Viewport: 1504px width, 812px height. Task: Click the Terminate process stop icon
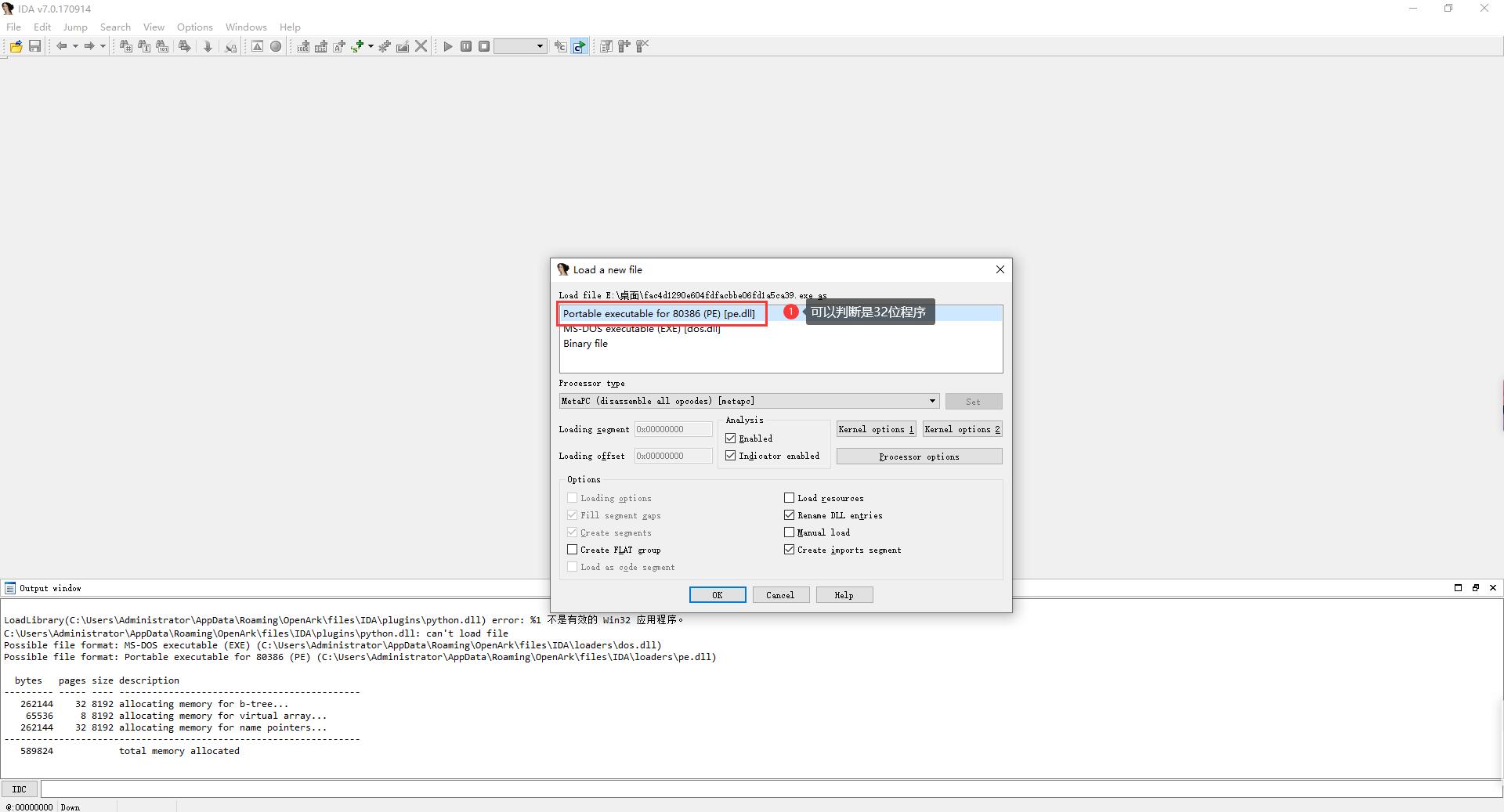pos(484,46)
